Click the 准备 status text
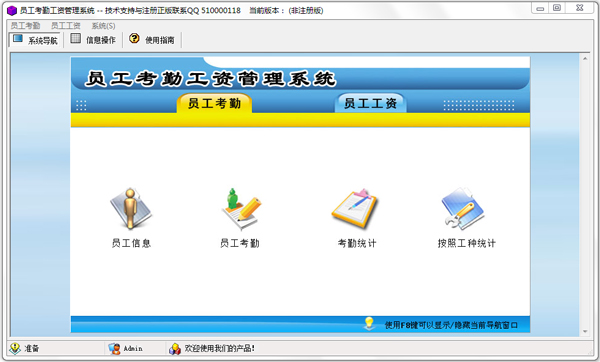 (x=32, y=348)
